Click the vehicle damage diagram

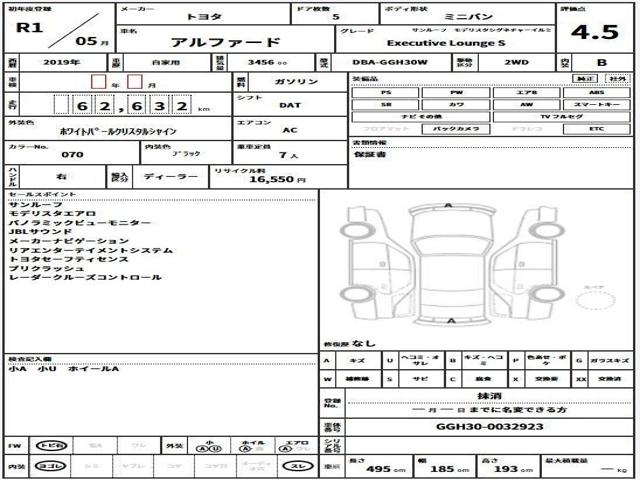pyautogui.click(x=451, y=263)
